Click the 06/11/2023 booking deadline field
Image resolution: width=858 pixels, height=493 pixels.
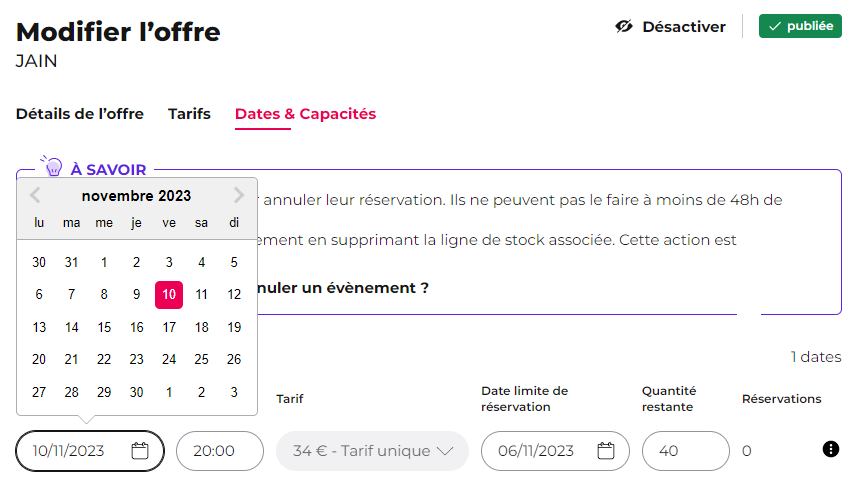[555, 451]
